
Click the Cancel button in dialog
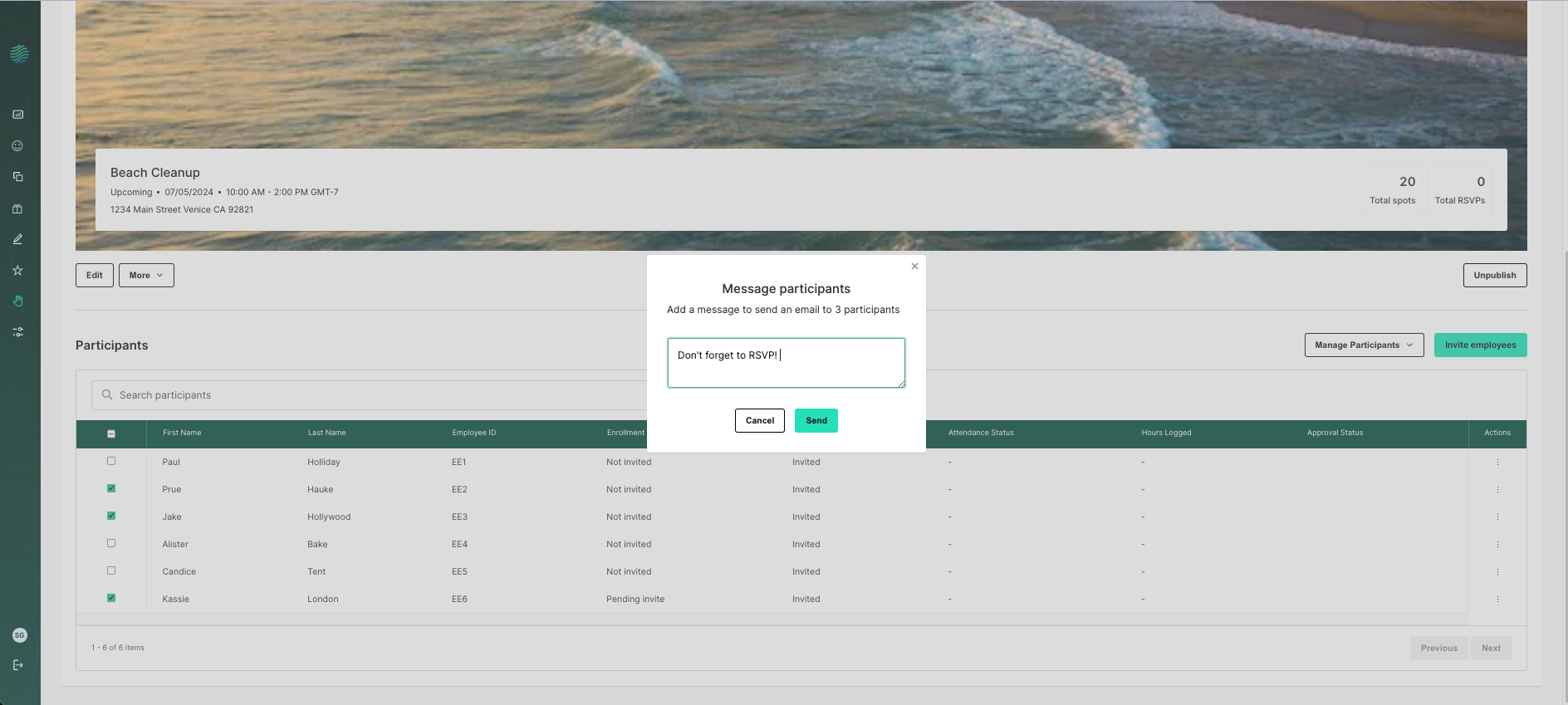(x=759, y=421)
